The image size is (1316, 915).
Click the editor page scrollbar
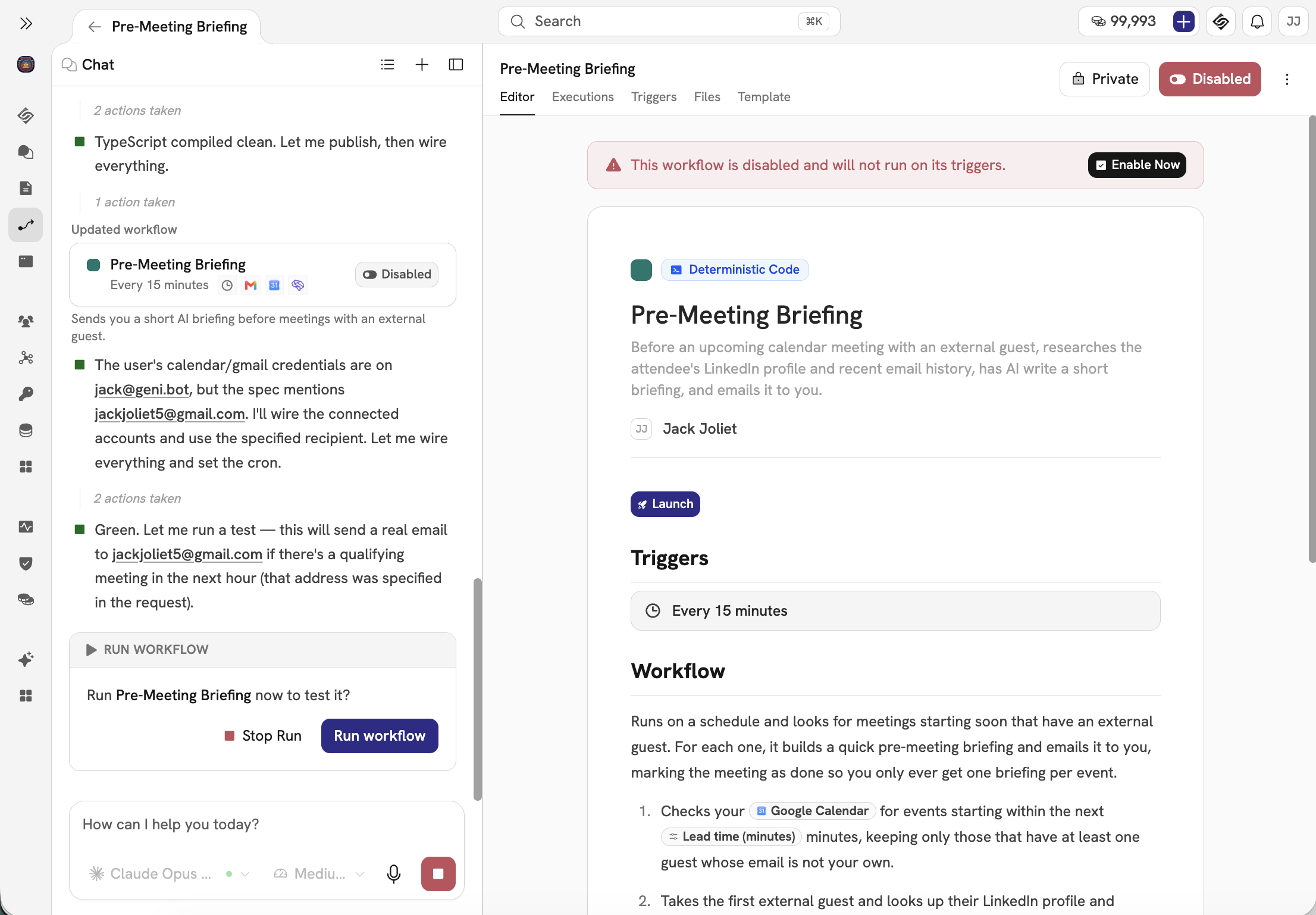[x=1312, y=339]
